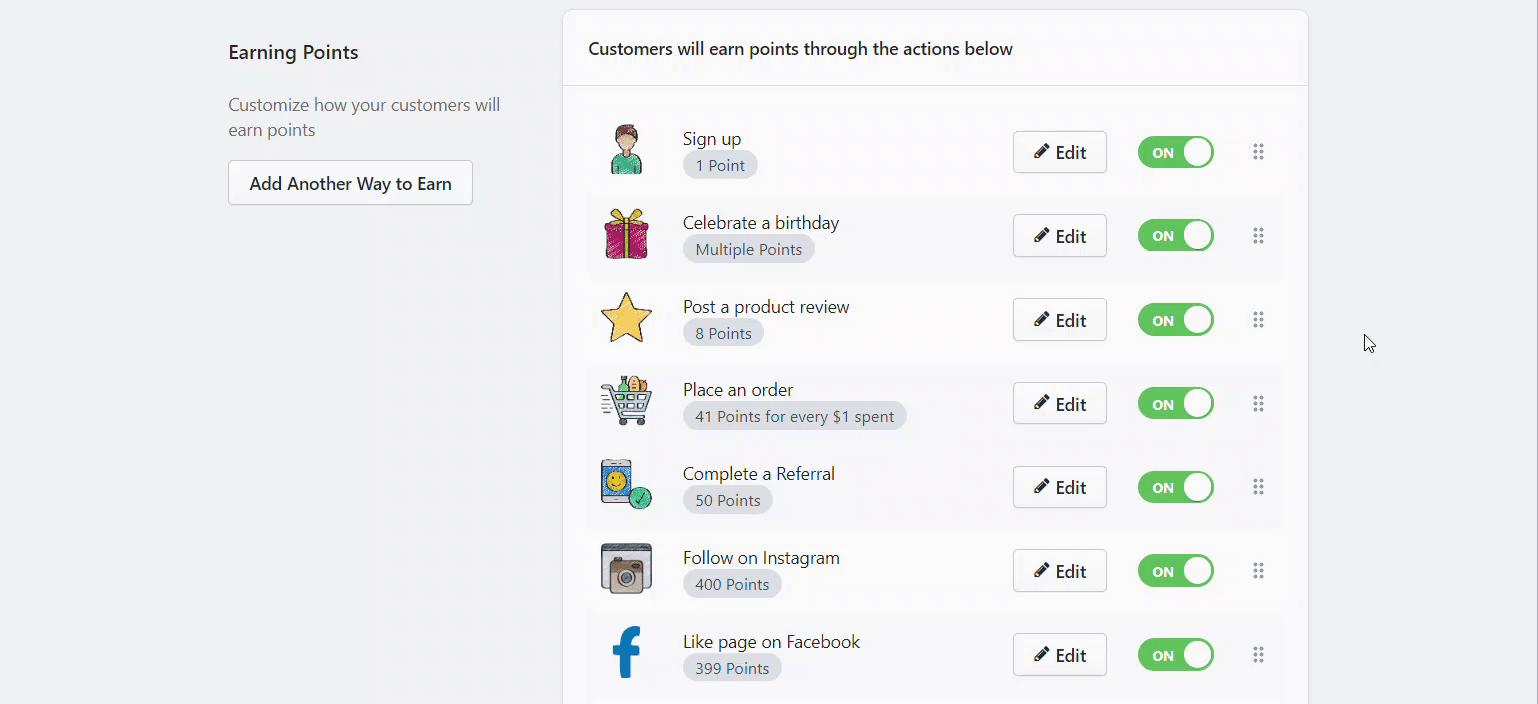Click the birthday gift box icon
This screenshot has height=704, width=1538.
pyautogui.click(x=626, y=234)
